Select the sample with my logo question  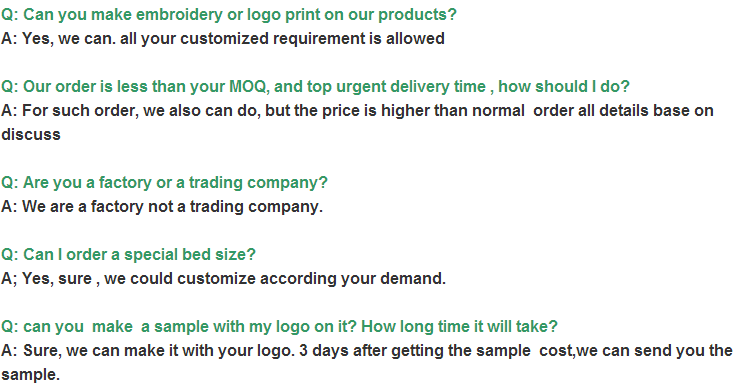click(x=279, y=327)
